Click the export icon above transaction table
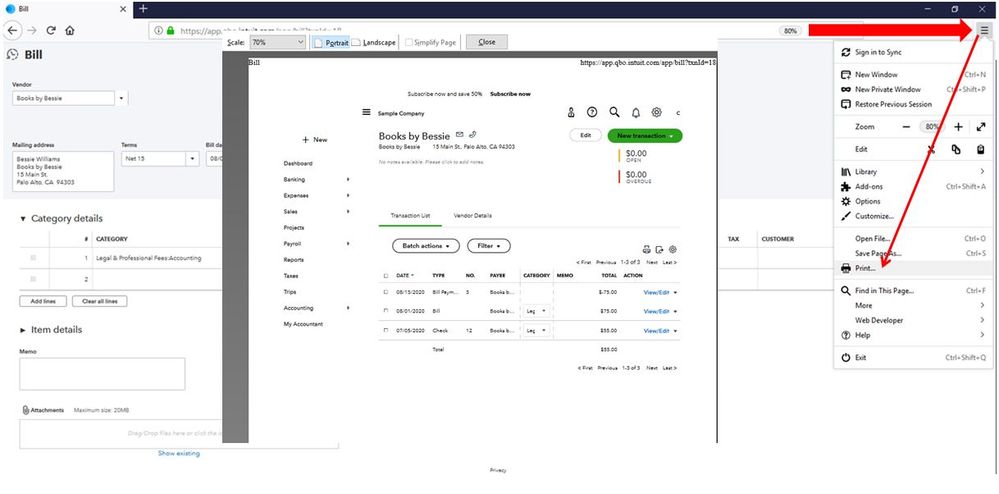This screenshot has height=494, width=999. coord(659,249)
